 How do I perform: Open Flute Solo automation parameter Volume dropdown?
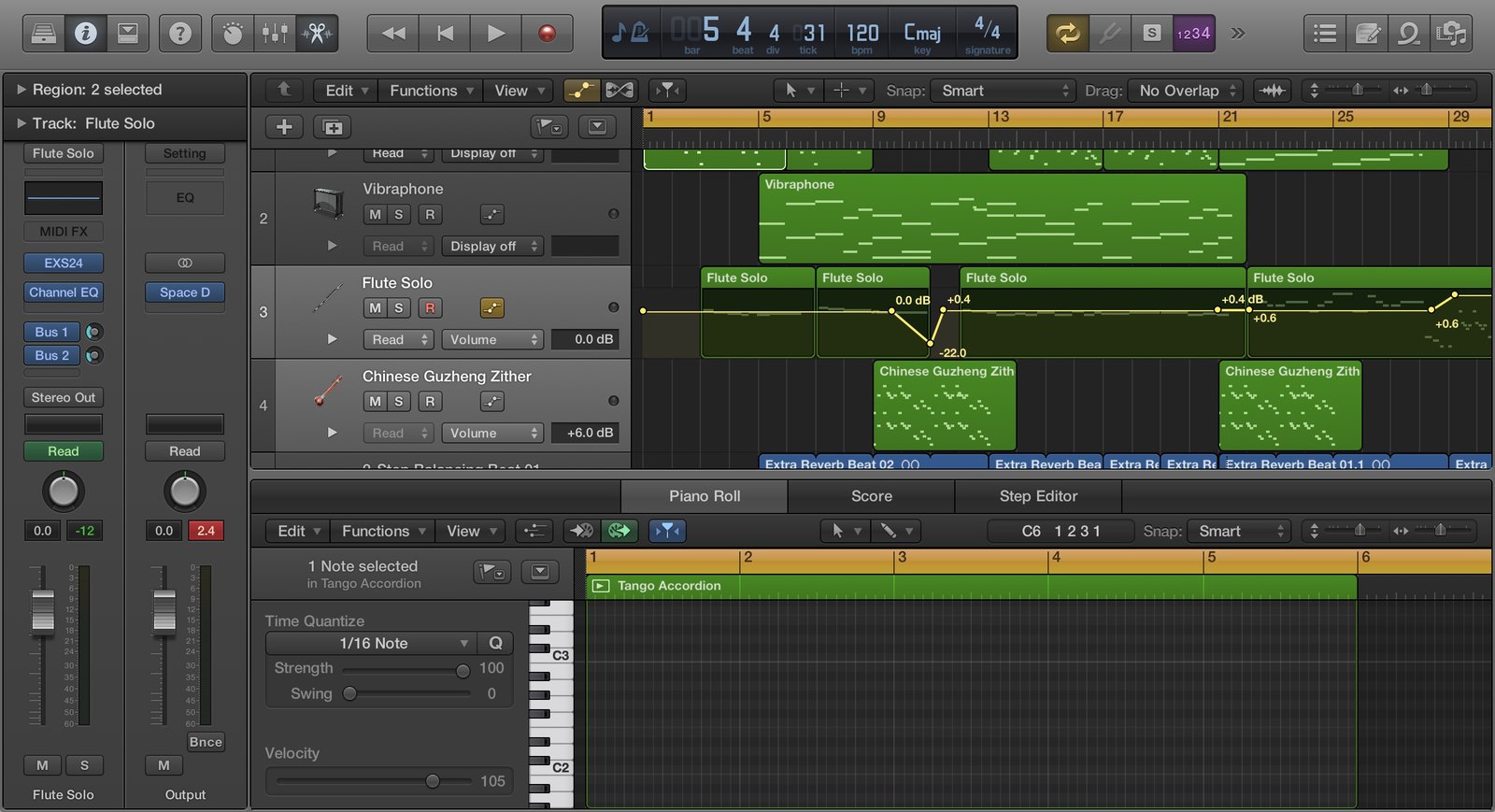[493, 339]
